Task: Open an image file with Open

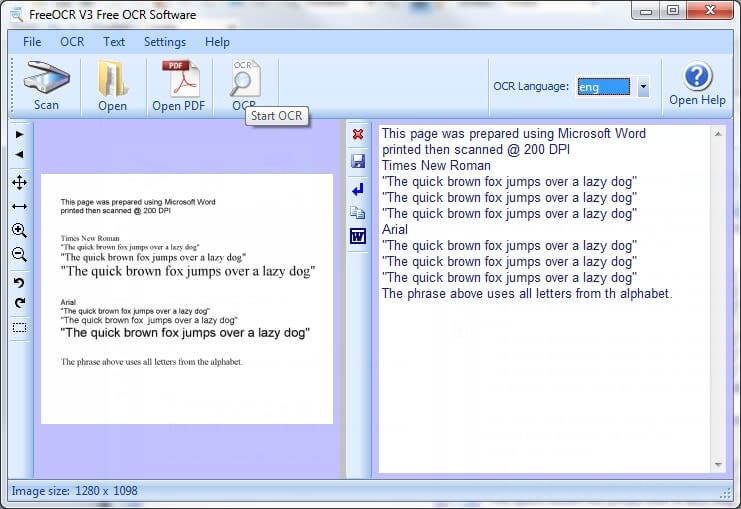Action: 112,85
